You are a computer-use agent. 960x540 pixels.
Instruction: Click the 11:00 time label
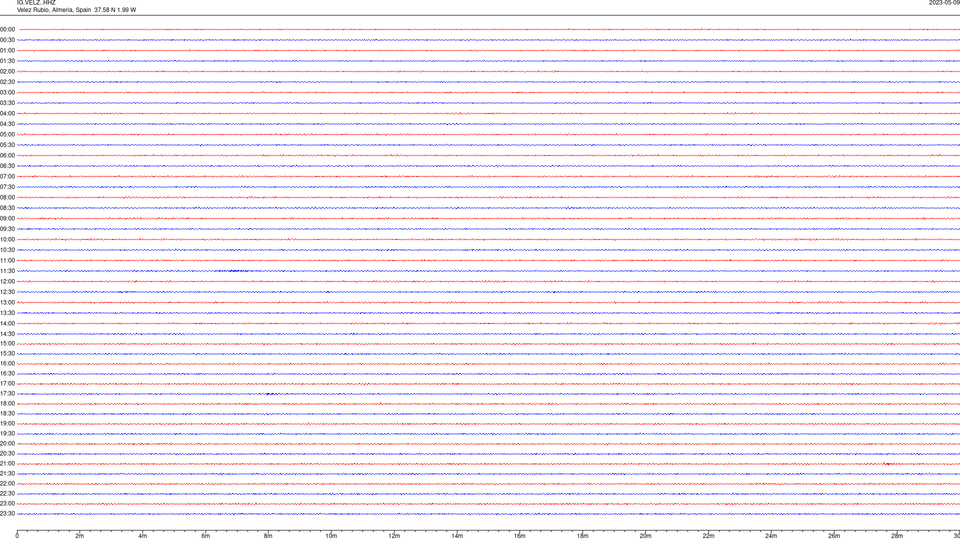click(x=7, y=260)
